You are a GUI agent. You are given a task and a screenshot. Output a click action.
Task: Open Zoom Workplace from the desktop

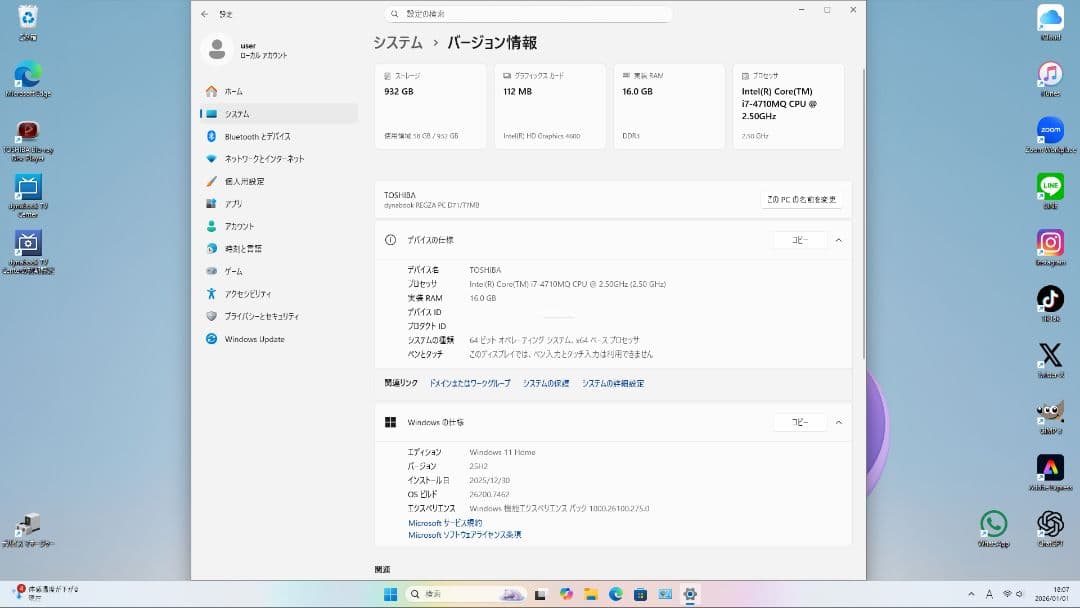[1050, 130]
